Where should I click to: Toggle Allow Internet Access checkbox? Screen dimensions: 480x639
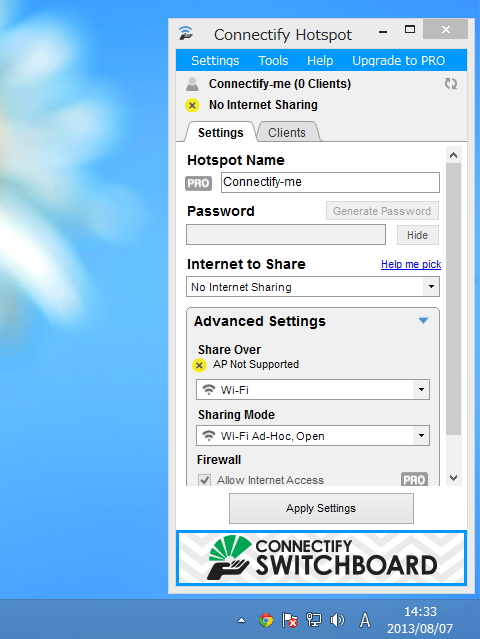click(205, 480)
